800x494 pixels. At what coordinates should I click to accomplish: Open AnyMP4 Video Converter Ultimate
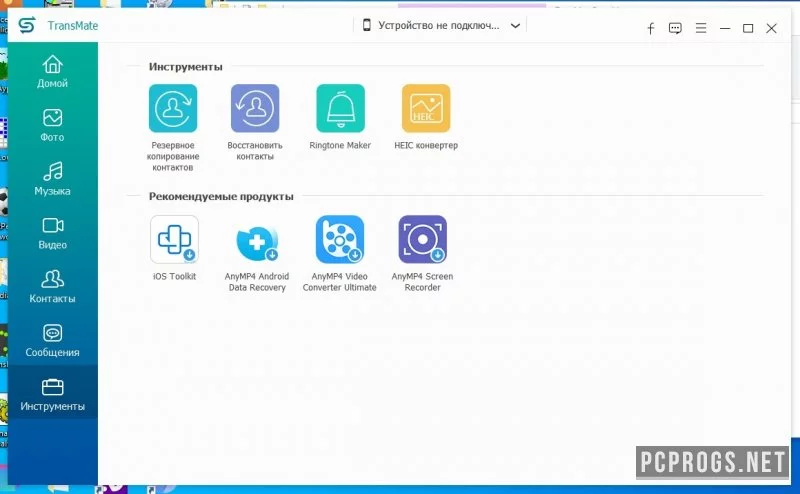click(340, 239)
